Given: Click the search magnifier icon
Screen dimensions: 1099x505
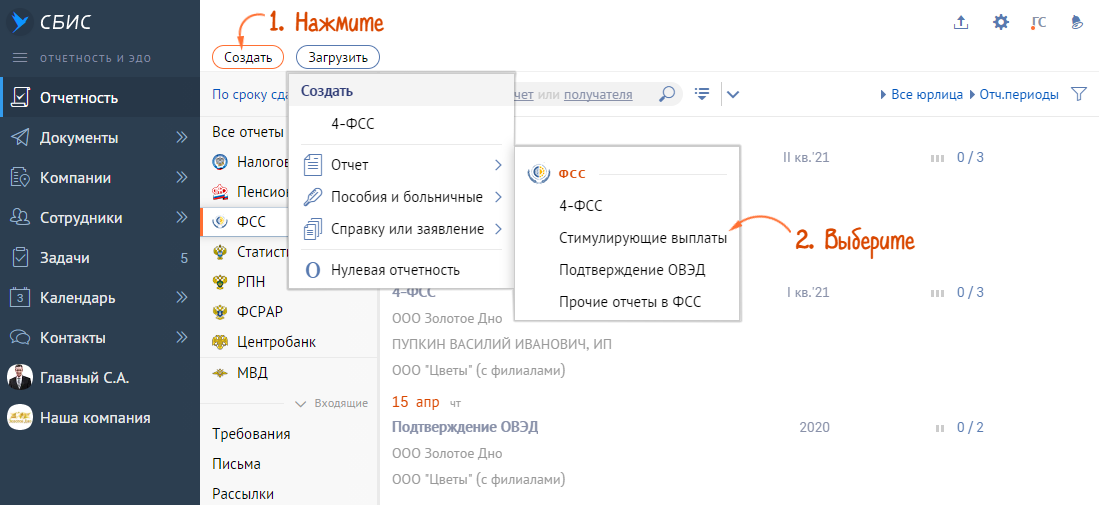Looking at the screenshot, I should pyautogui.click(x=667, y=94).
